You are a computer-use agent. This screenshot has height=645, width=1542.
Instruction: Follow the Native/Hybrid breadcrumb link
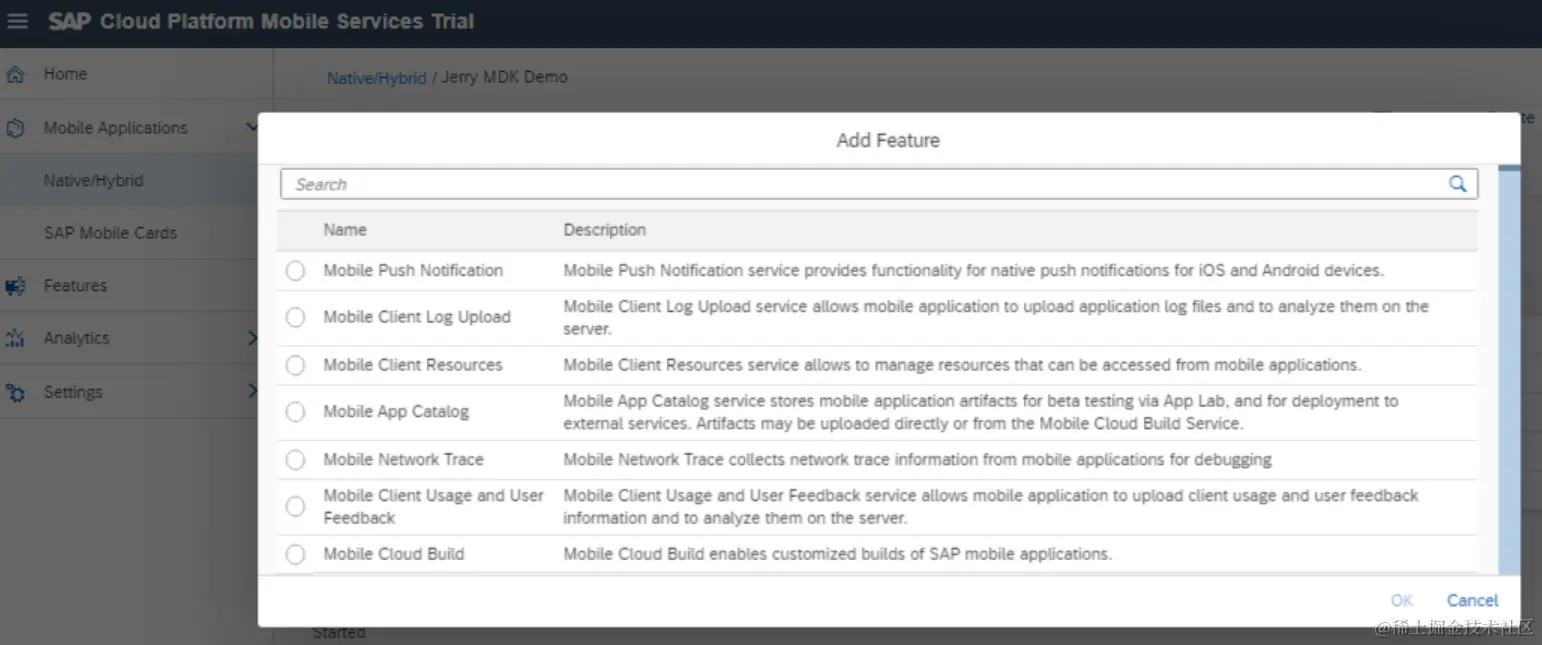376,77
